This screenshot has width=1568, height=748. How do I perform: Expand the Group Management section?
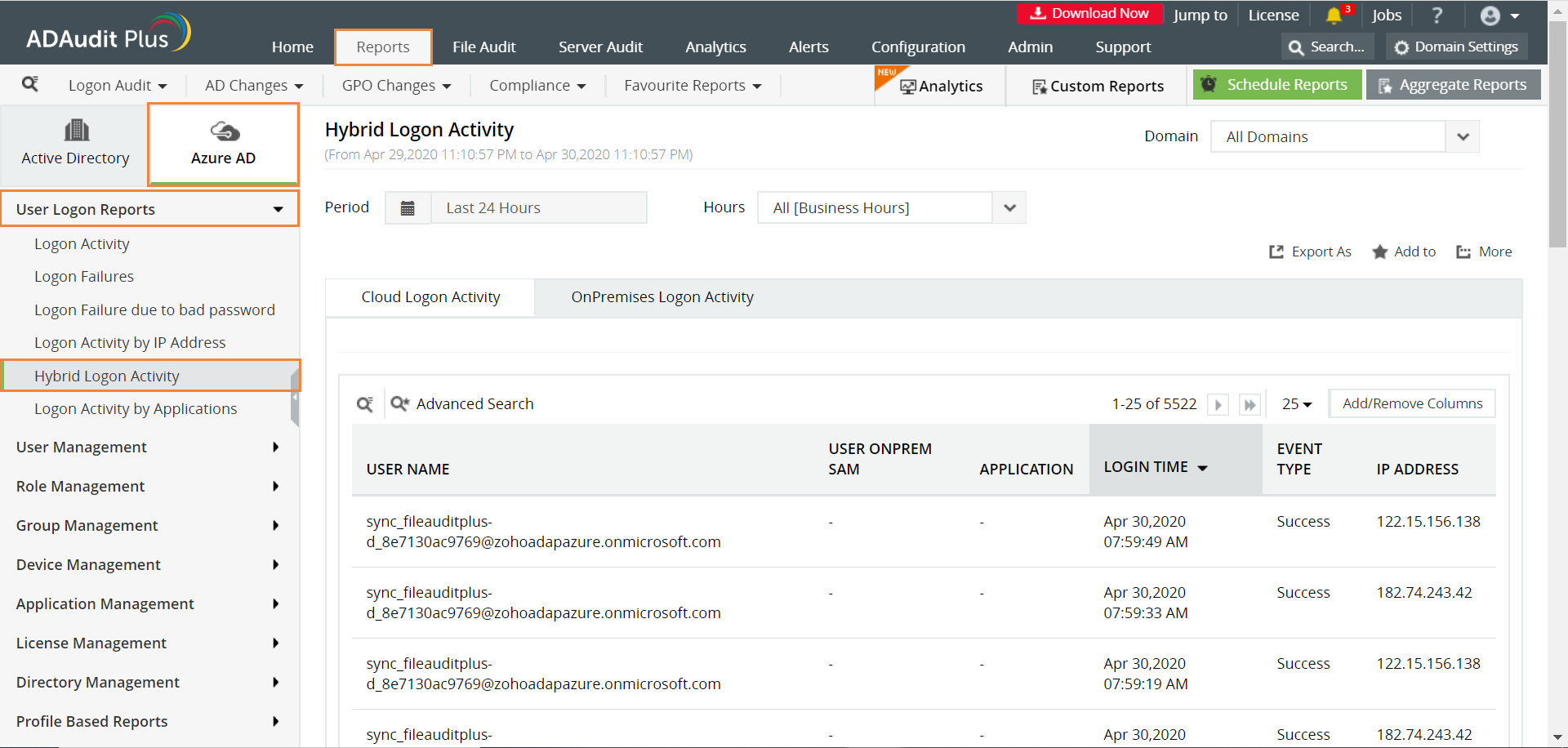(x=150, y=526)
